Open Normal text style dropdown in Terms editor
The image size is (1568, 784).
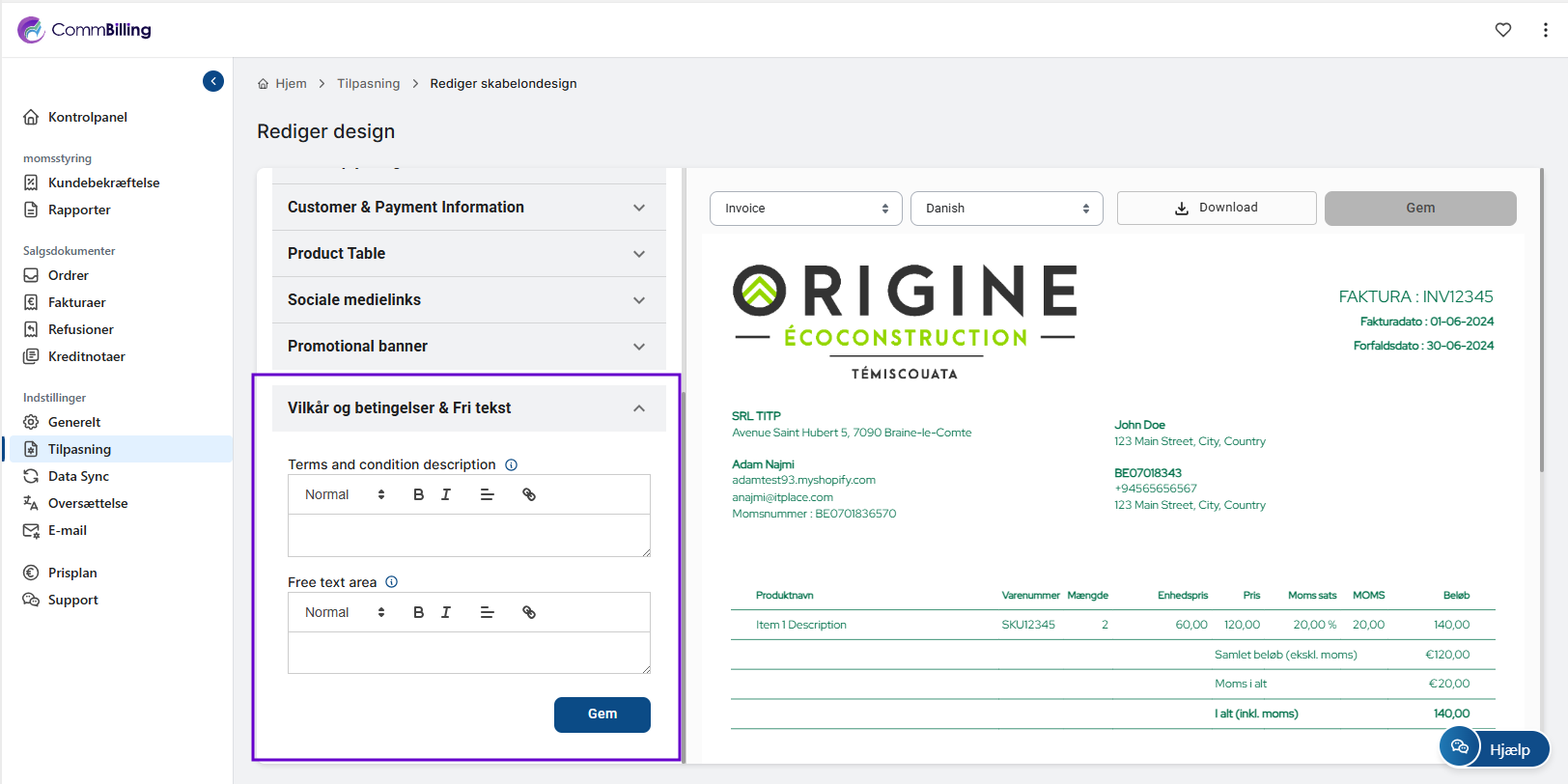pyautogui.click(x=345, y=494)
